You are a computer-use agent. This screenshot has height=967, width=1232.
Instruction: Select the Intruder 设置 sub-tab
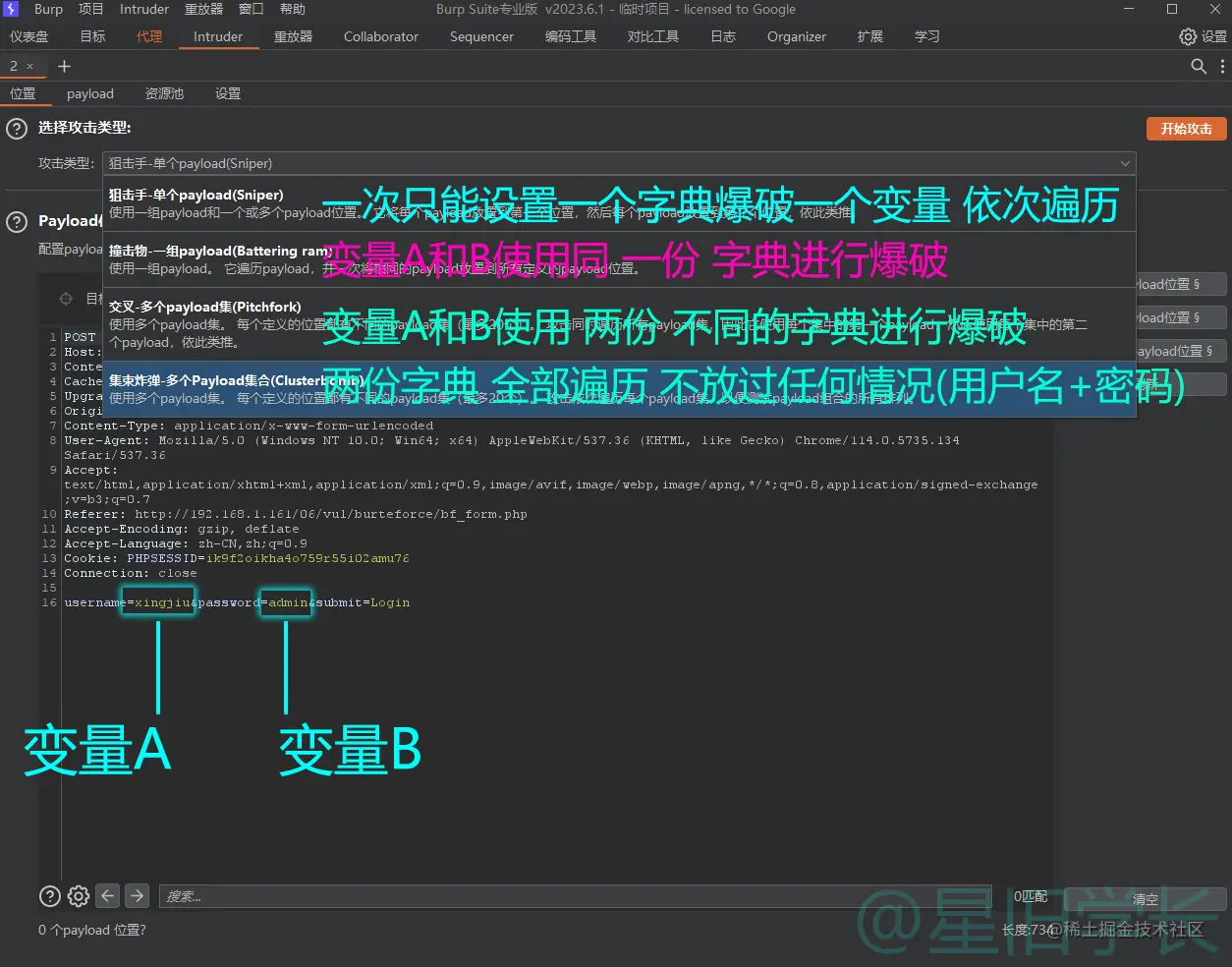click(228, 93)
